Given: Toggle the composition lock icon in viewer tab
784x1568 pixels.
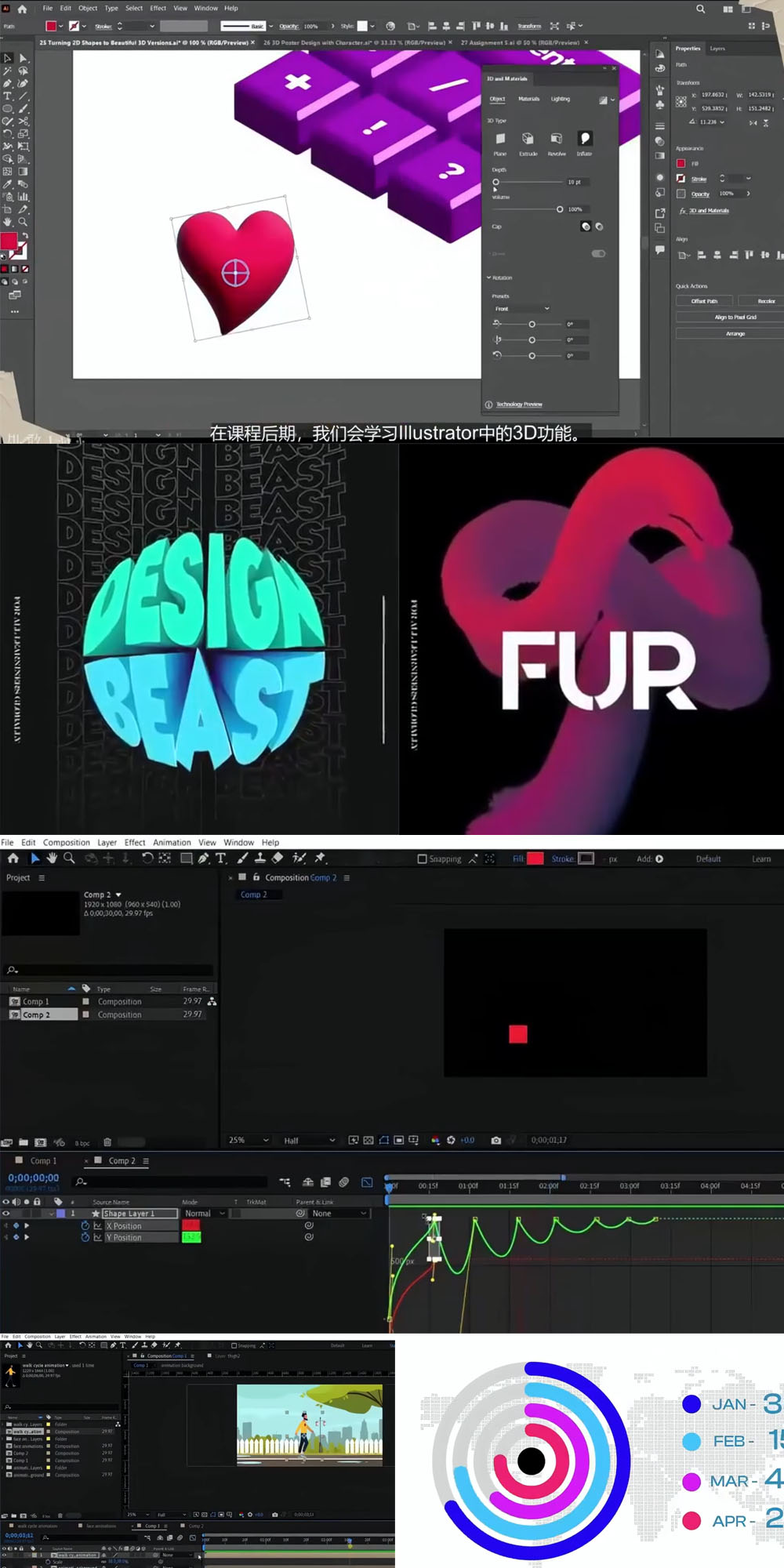Looking at the screenshot, I should tap(256, 877).
